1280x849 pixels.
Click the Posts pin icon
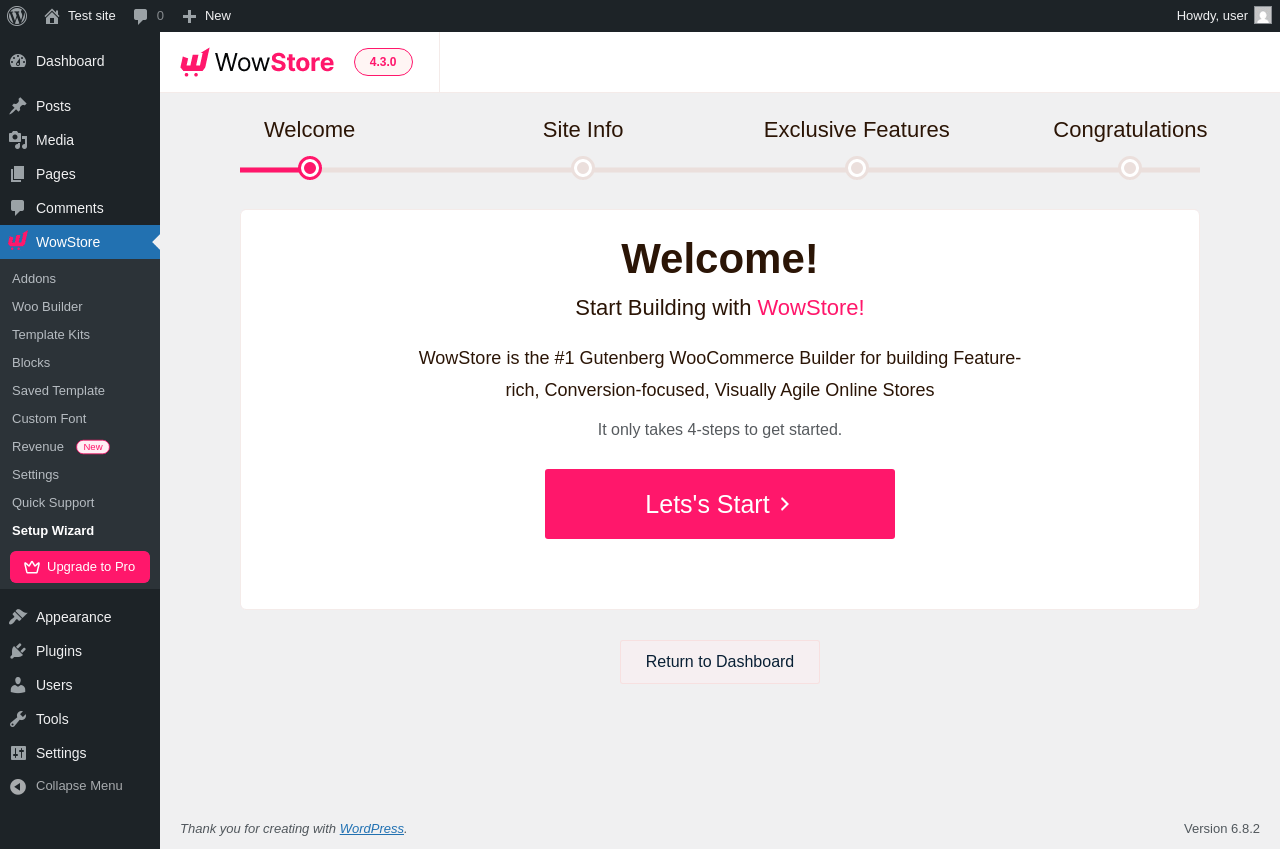point(18,106)
